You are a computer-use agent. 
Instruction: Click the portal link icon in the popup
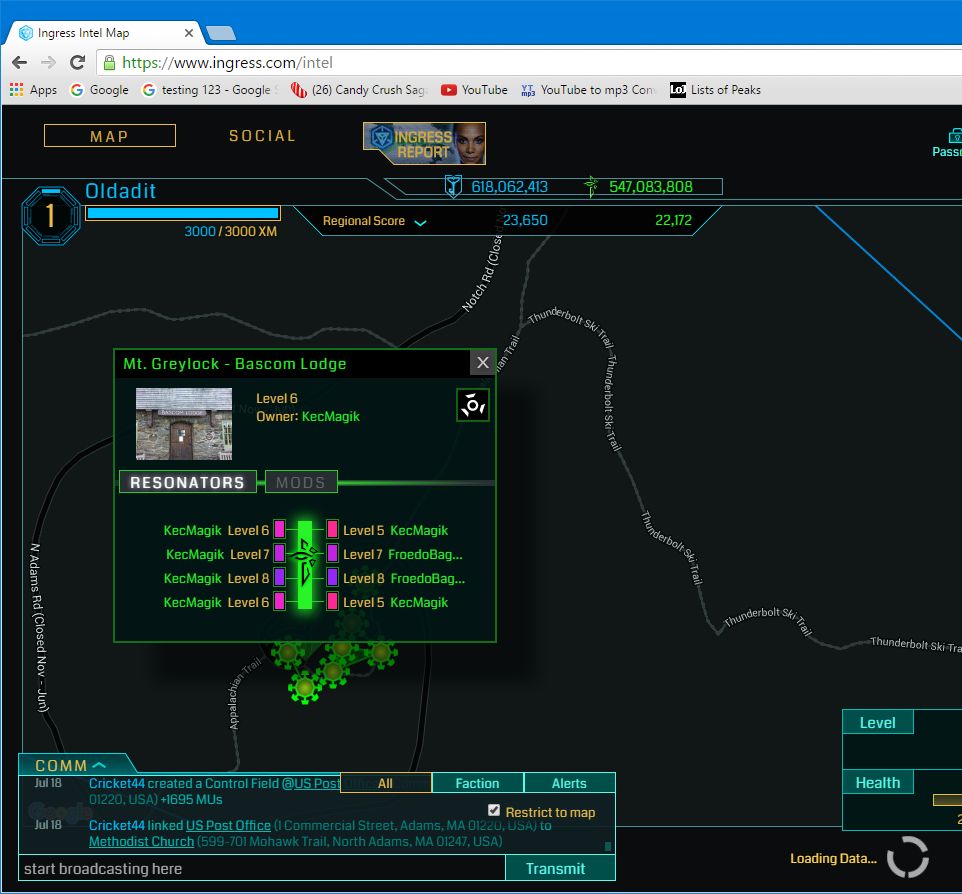tap(472, 405)
